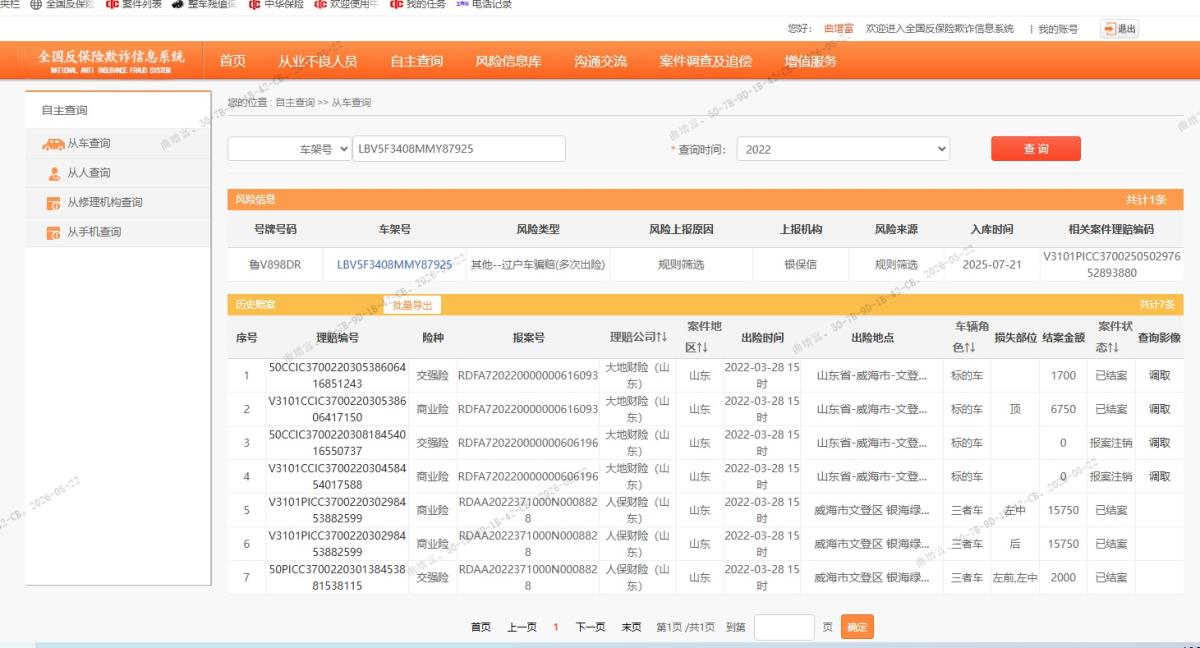1200x648 pixels.
Task: Click the LBV5F3408MMY87925 link in risk table
Action: point(394,265)
